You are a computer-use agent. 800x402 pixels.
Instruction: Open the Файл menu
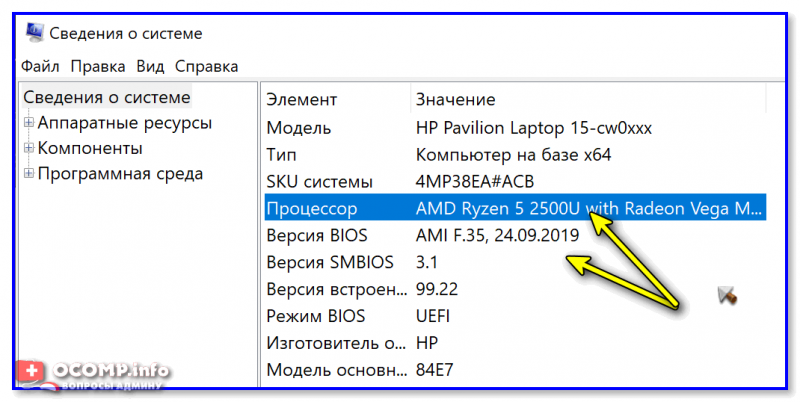pos(40,66)
